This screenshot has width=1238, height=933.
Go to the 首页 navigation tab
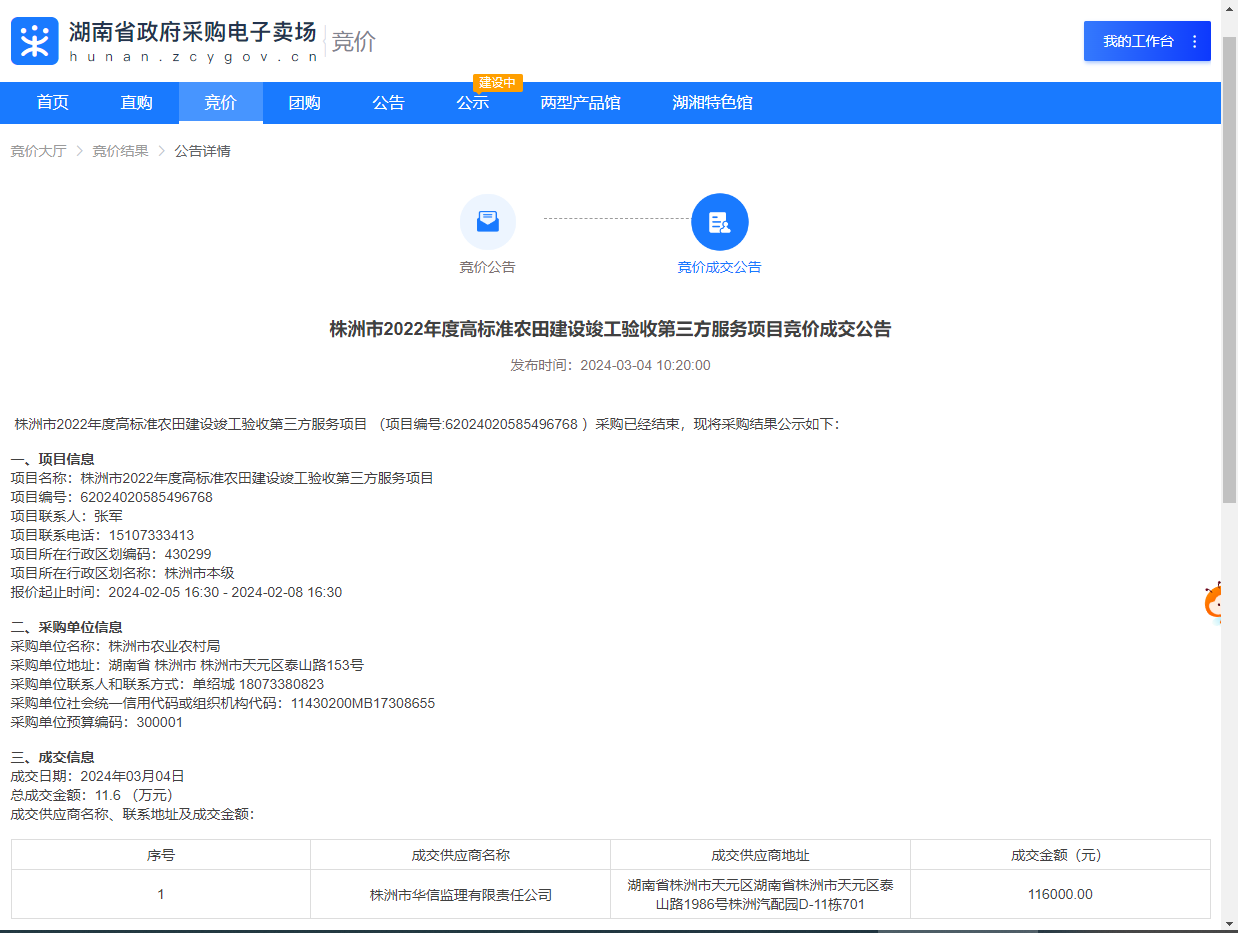click(x=53, y=102)
